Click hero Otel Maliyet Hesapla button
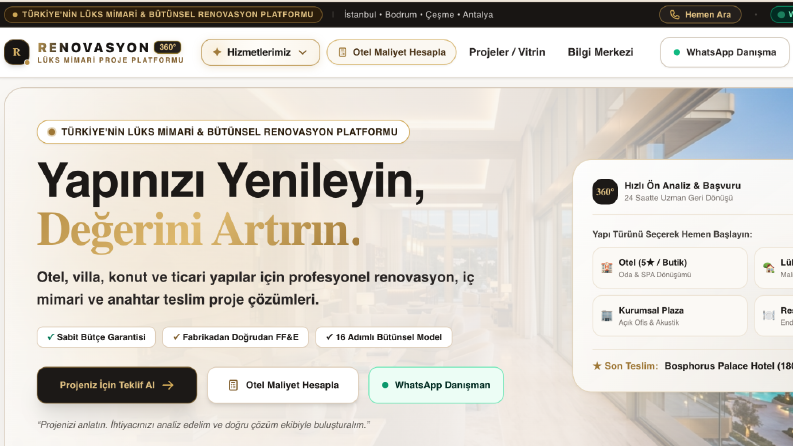Screen dimensions: 793x446 (x=283, y=385)
